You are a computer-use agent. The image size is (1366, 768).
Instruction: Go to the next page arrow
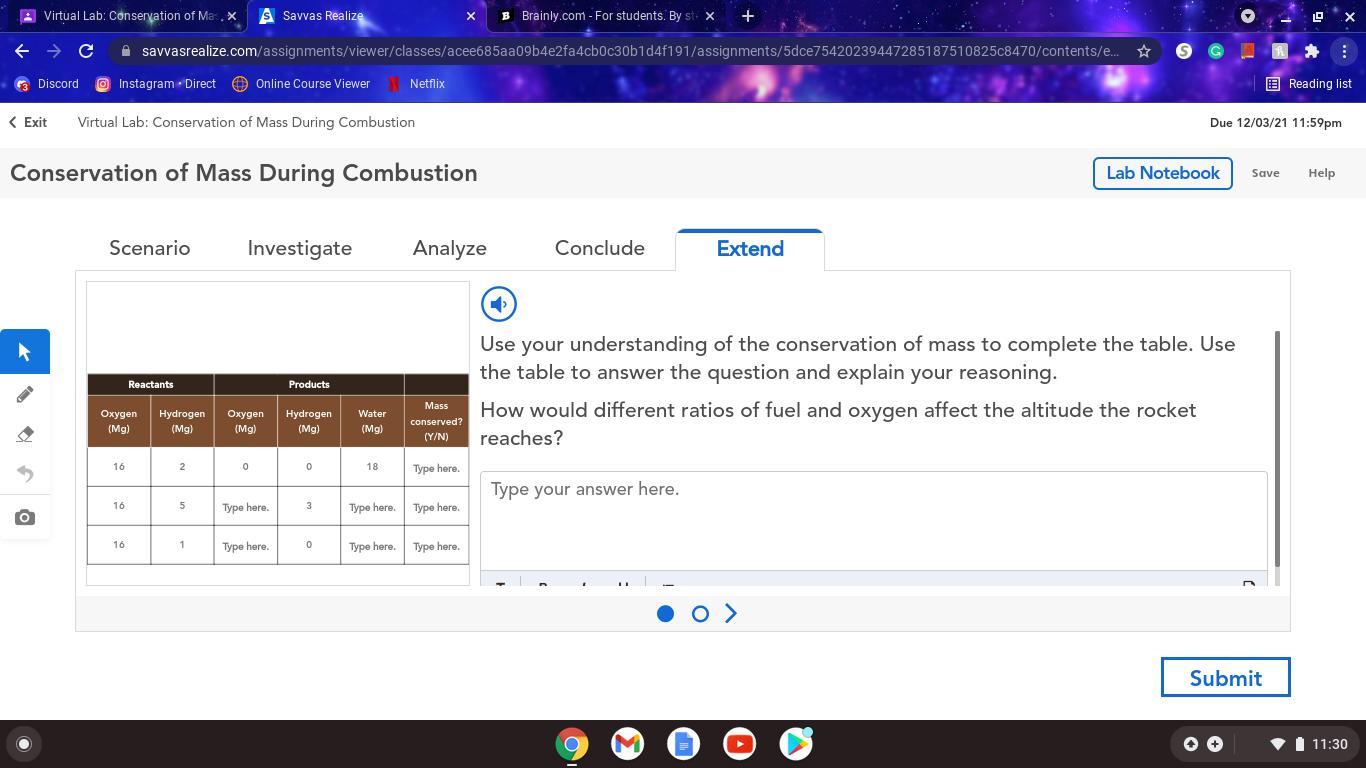point(731,614)
